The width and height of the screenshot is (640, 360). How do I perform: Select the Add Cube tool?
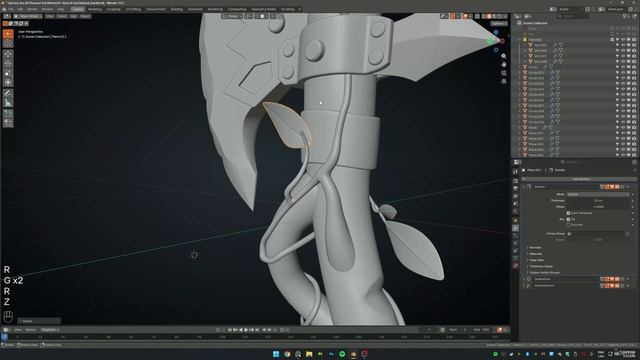(8, 113)
